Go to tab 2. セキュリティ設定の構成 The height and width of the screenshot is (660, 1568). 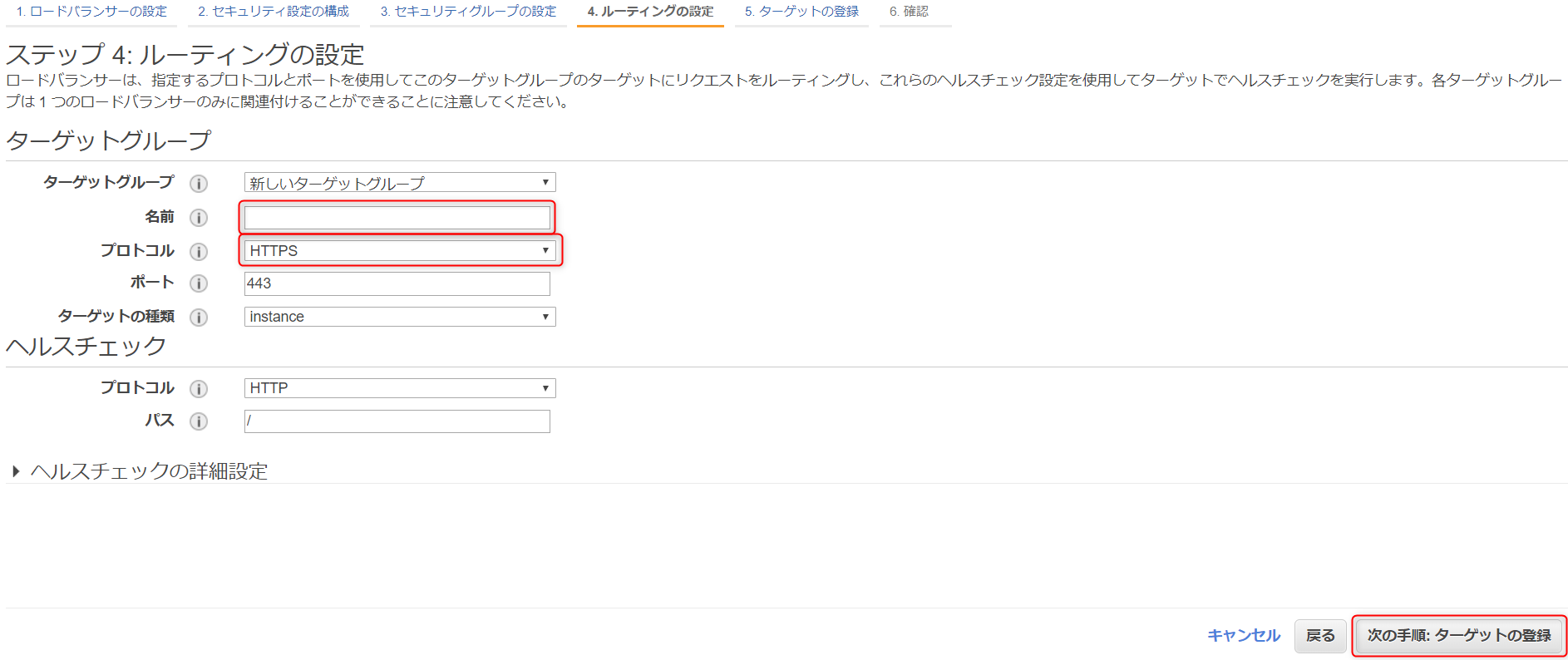tap(274, 12)
